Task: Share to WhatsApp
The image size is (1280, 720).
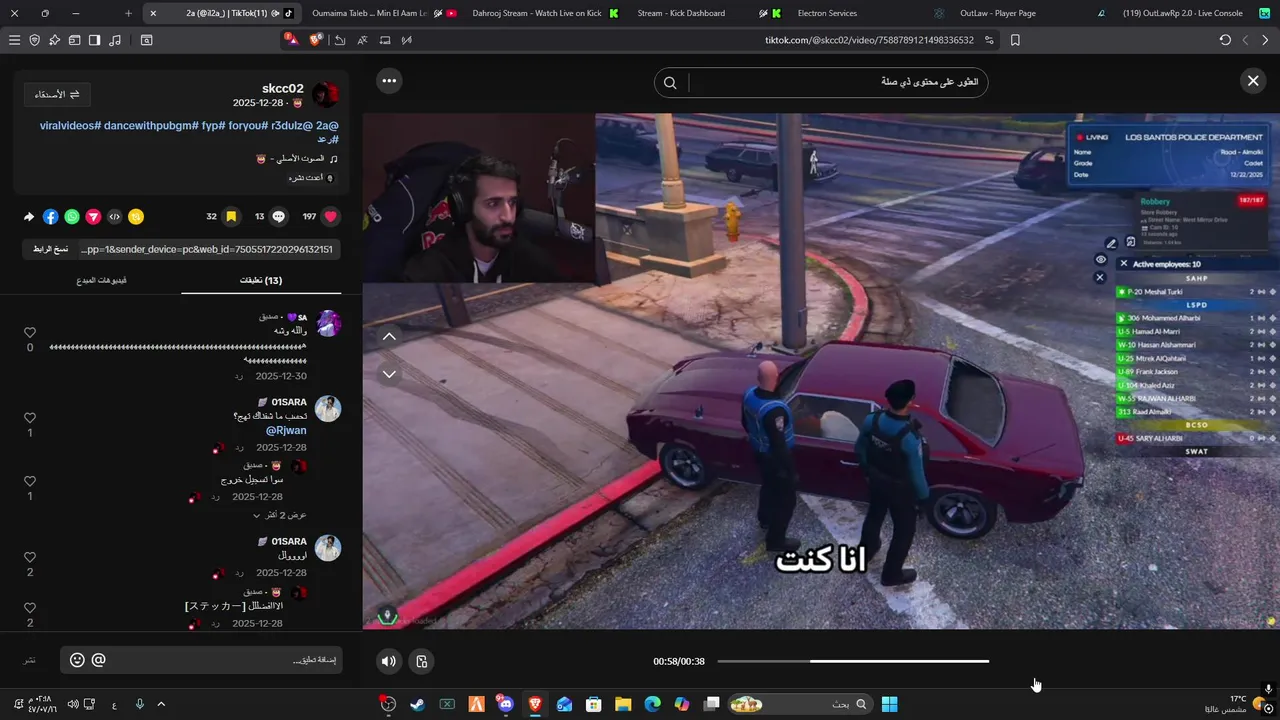Action: tap(72, 216)
